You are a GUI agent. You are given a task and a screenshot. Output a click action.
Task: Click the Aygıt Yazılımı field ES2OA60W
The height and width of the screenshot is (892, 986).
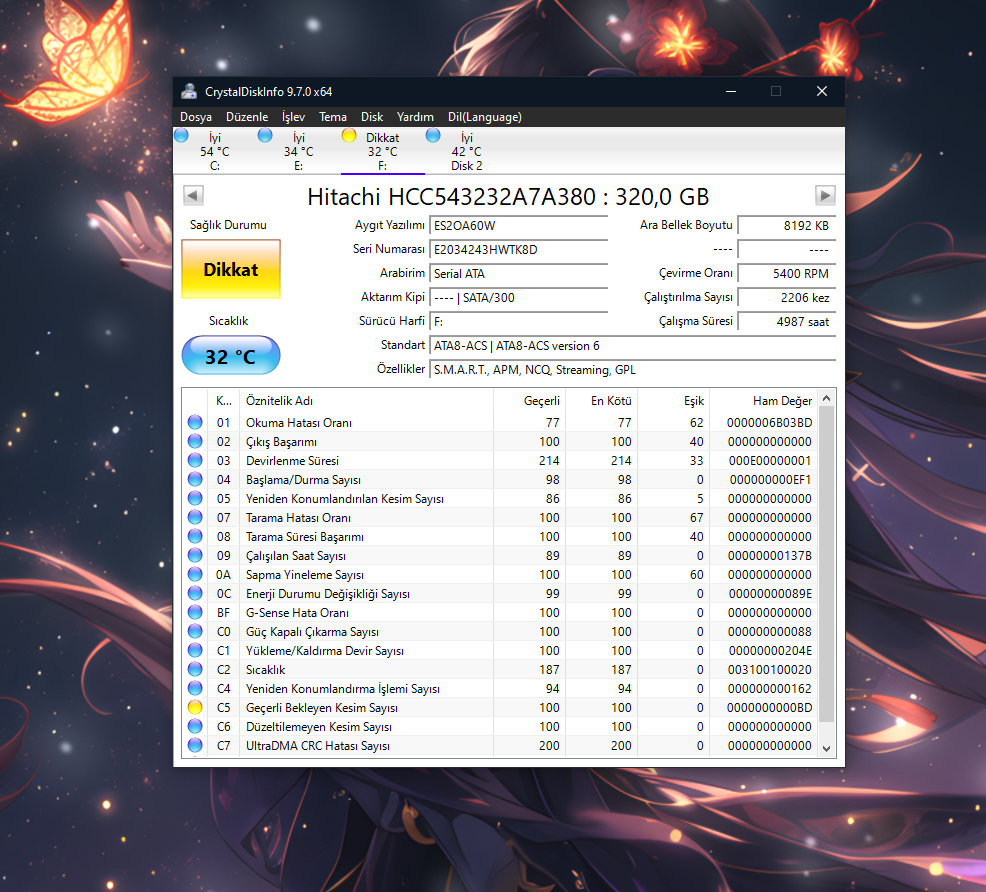[518, 226]
